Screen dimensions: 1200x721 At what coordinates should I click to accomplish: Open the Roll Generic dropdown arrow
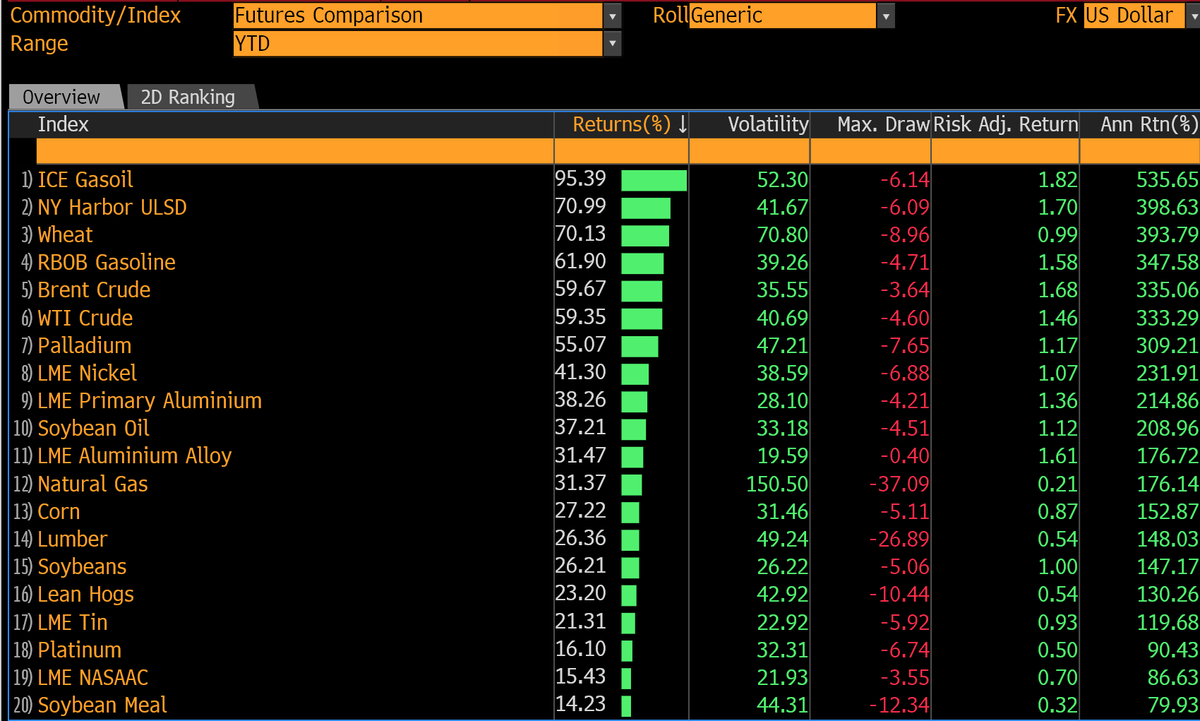pyautogui.click(x=886, y=16)
